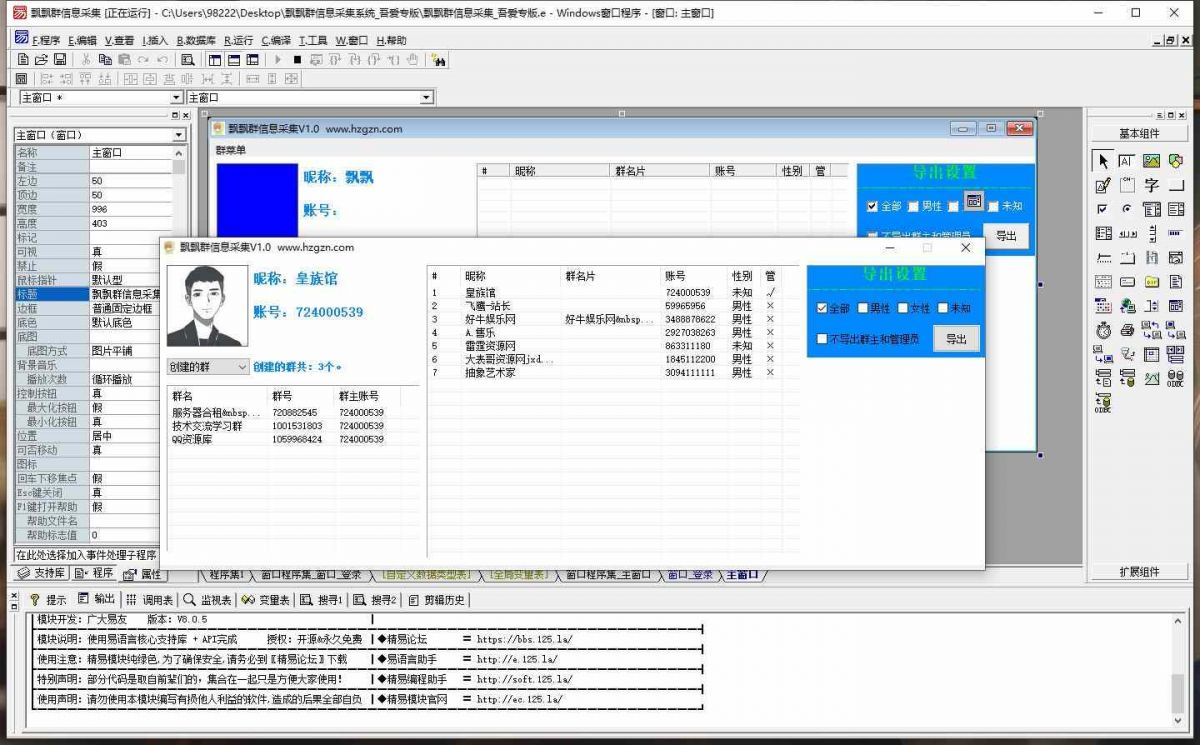Image resolution: width=1200 pixels, height=745 pixels.
Task: Expand the 主窗口（窗口）property selector dropdown
Action: [179, 135]
